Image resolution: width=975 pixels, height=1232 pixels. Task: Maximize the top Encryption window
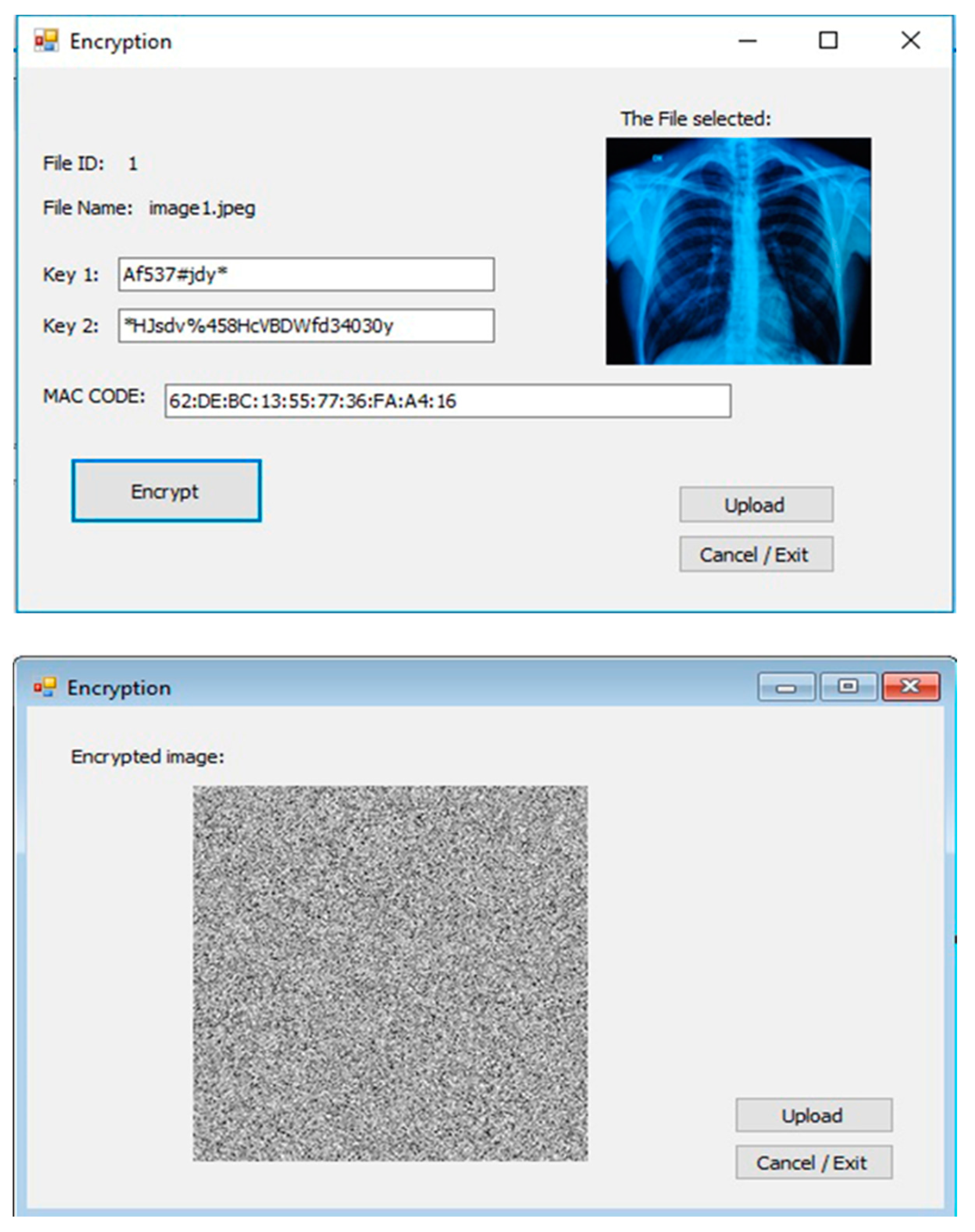click(828, 41)
